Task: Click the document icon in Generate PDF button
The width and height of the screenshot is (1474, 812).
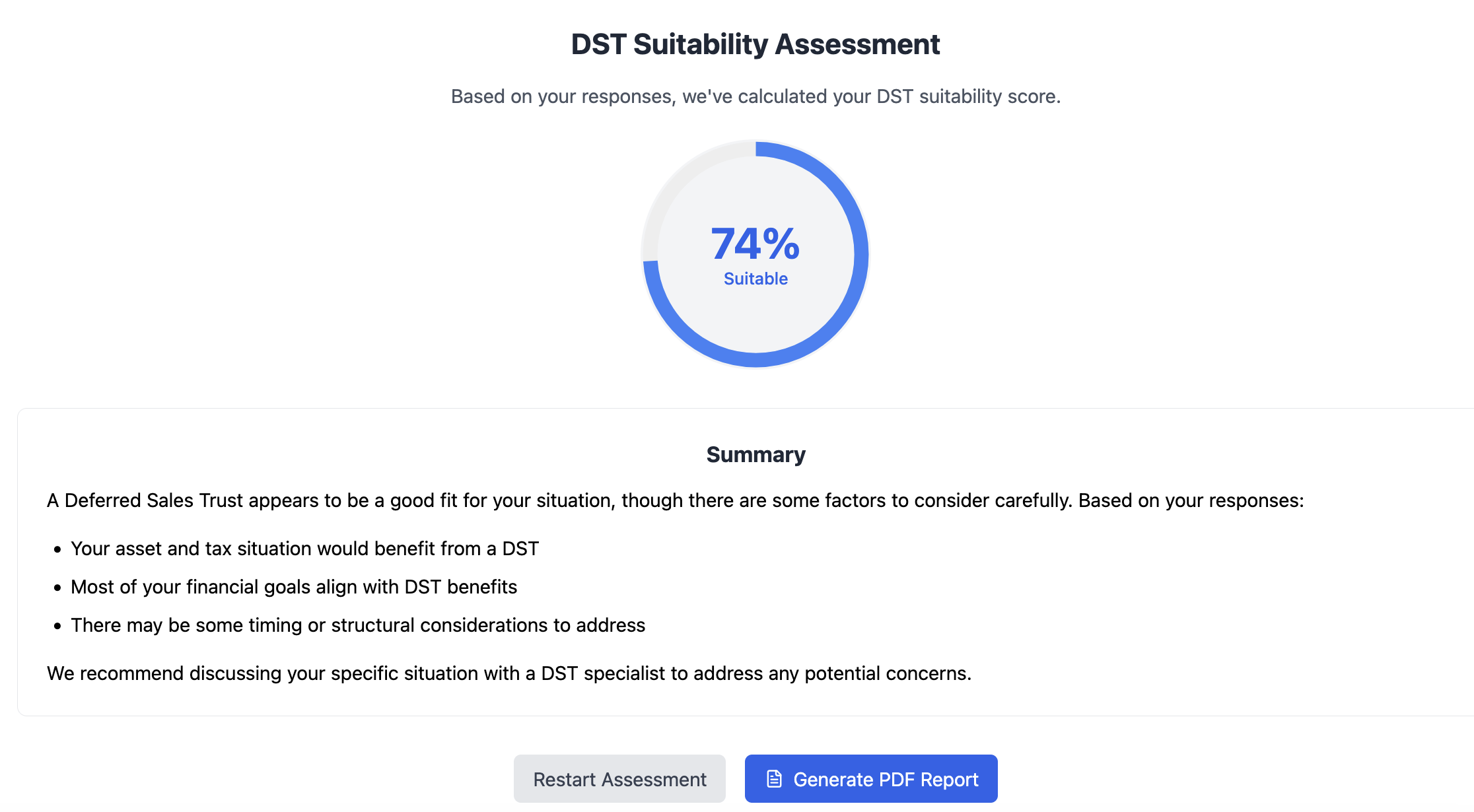Action: tap(774, 779)
